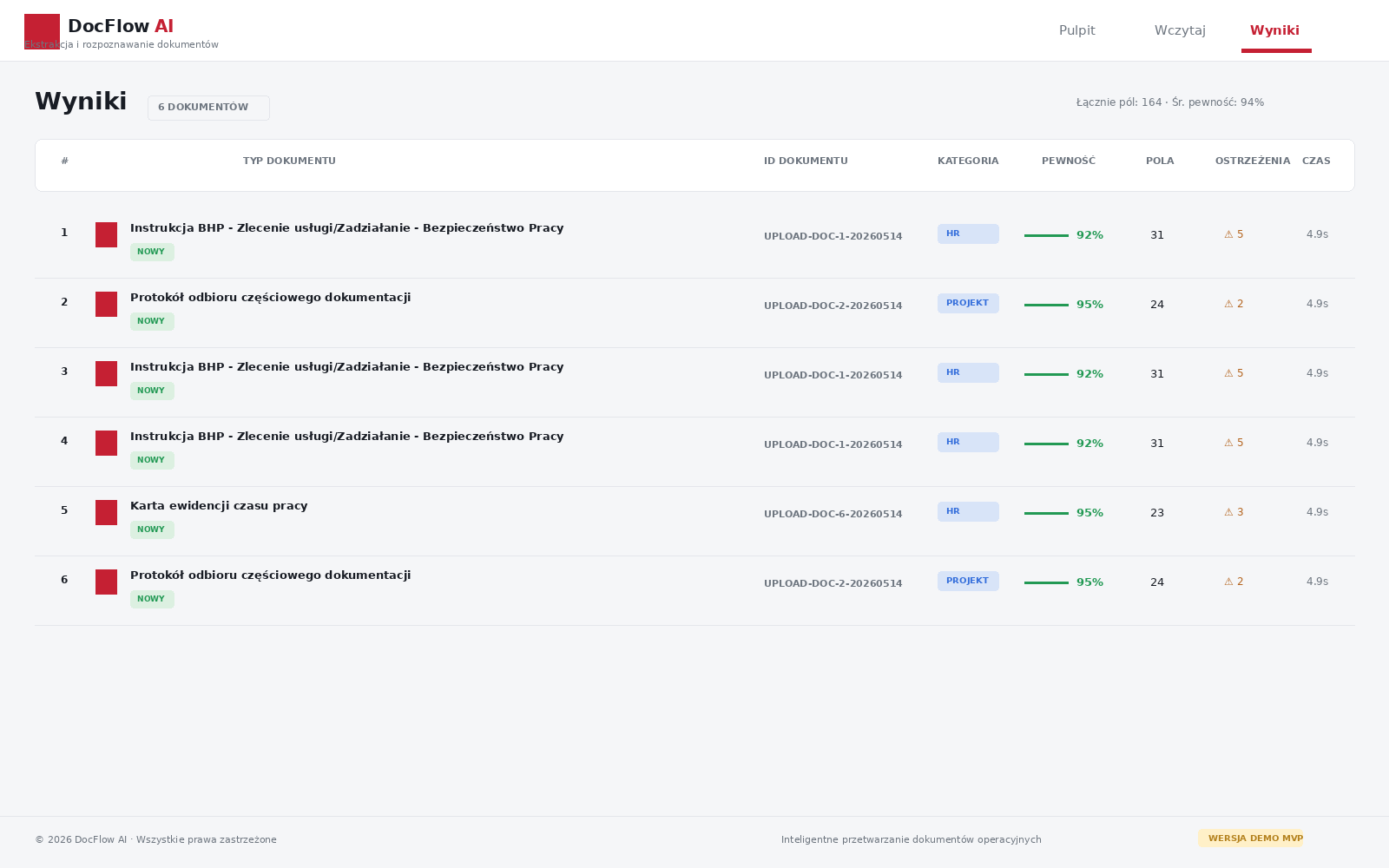Click the warning icon in row 2
Viewport: 1389px width, 868px height.
(1228, 304)
